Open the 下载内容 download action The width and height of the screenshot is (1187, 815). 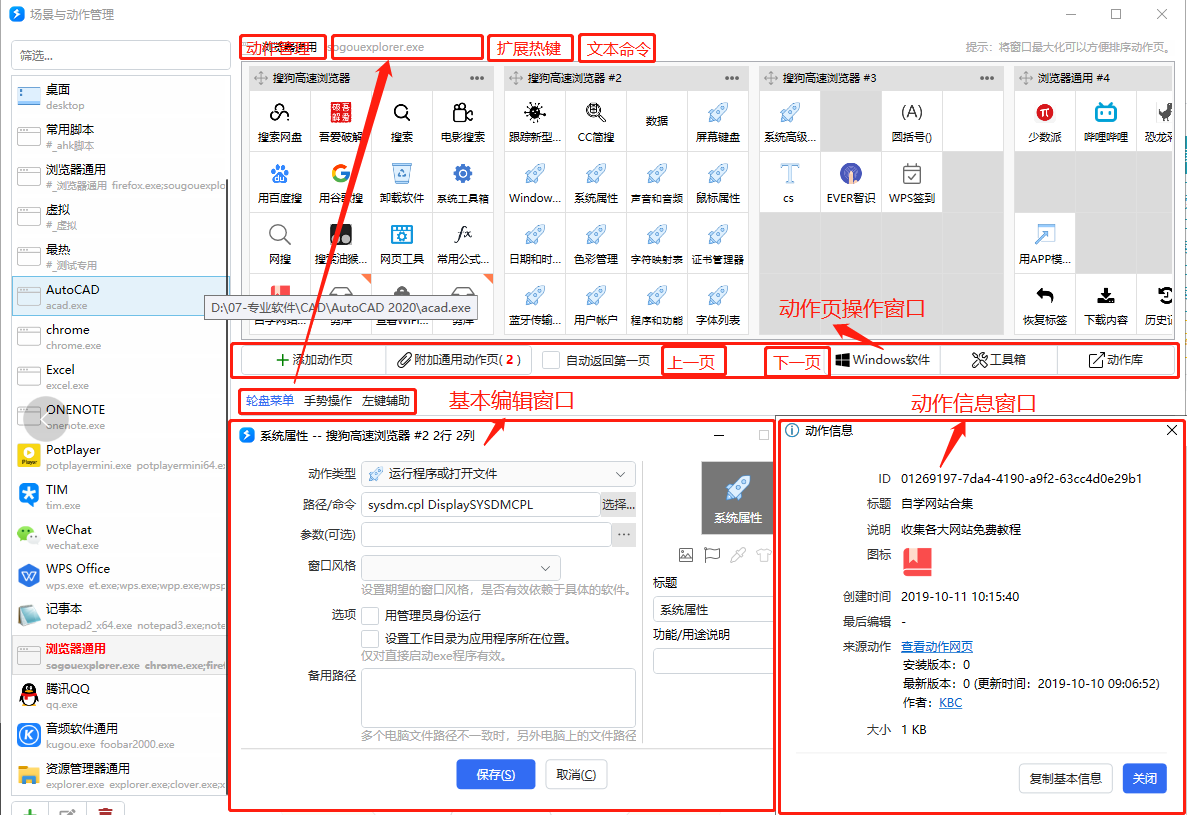point(1106,304)
